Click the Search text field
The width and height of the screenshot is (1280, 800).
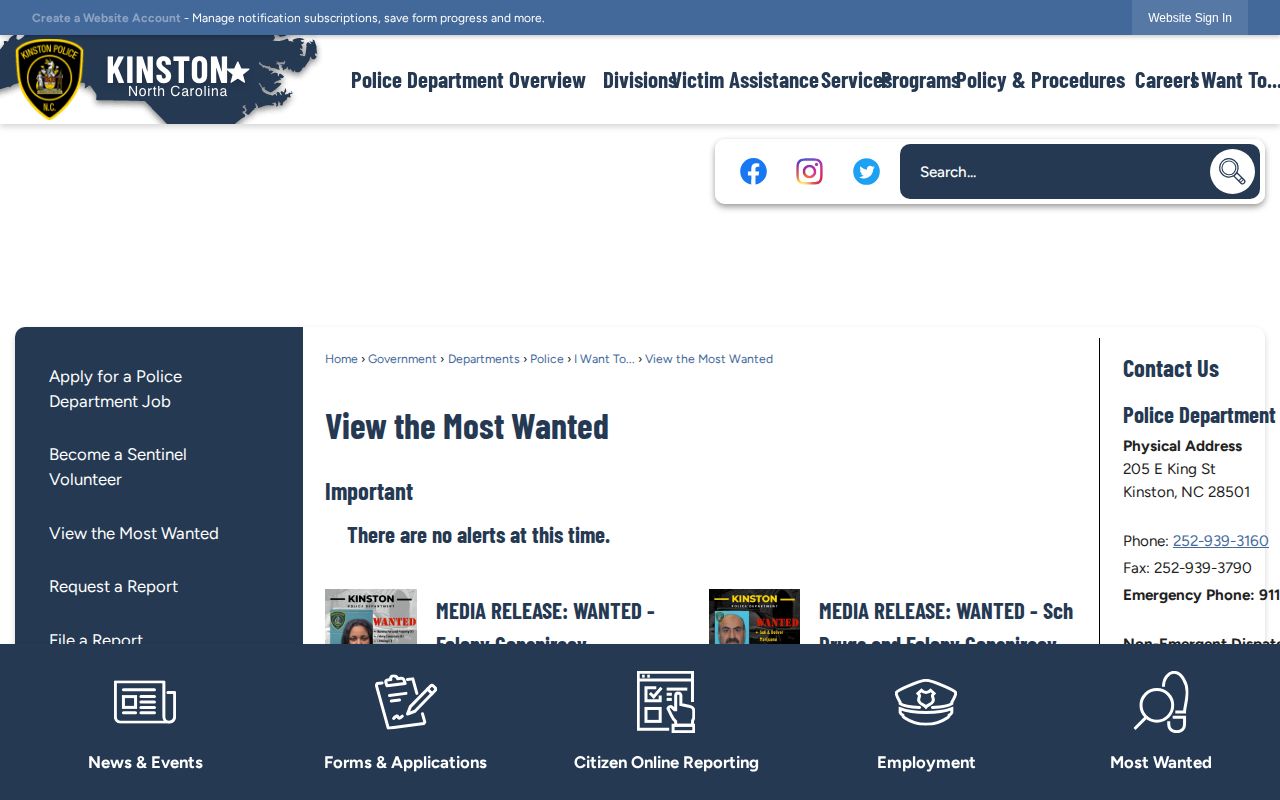coord(1055,172)
